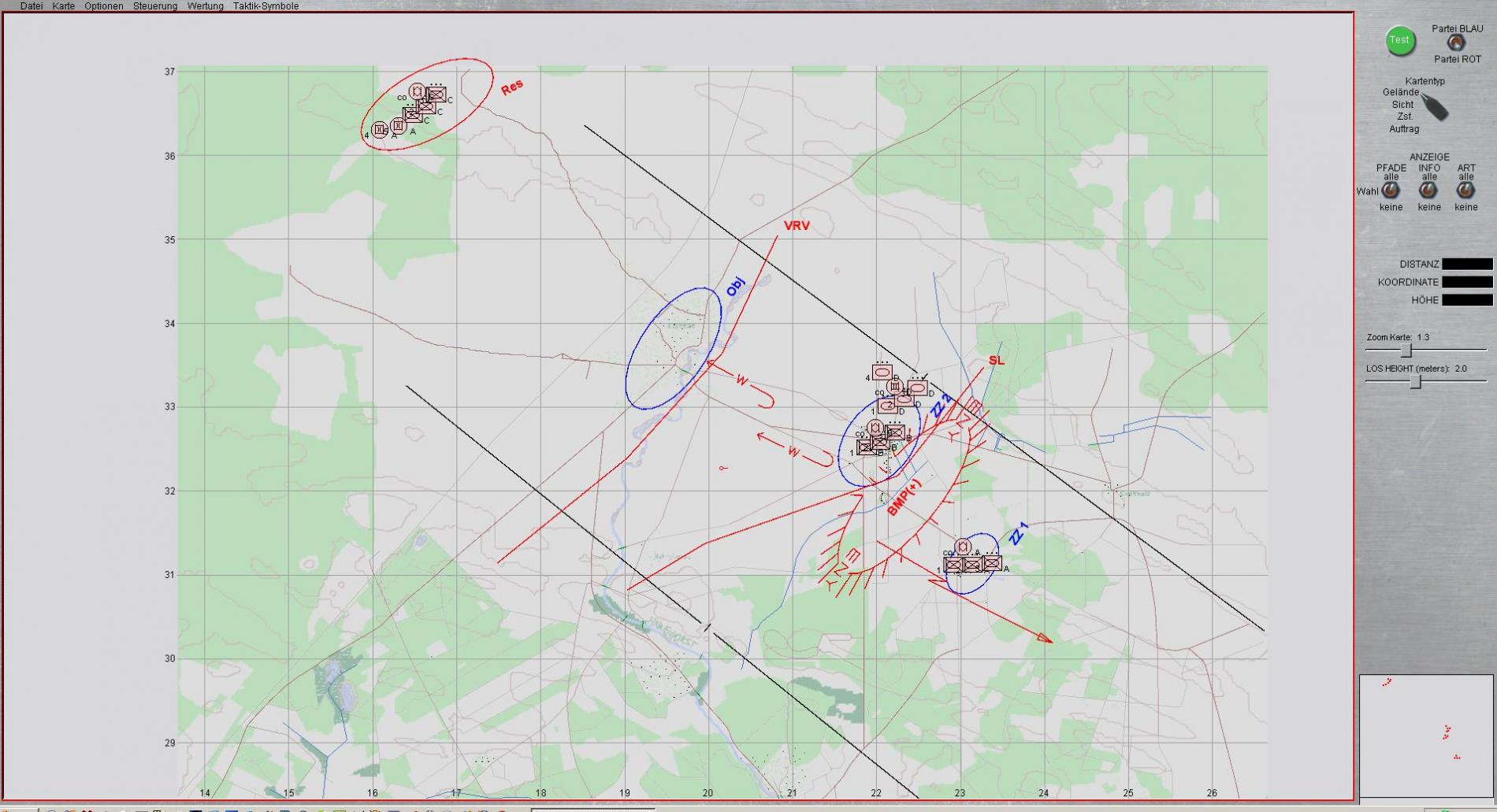
Task: Click the overview minimap thumbnail
Action: click(1426, 736)
